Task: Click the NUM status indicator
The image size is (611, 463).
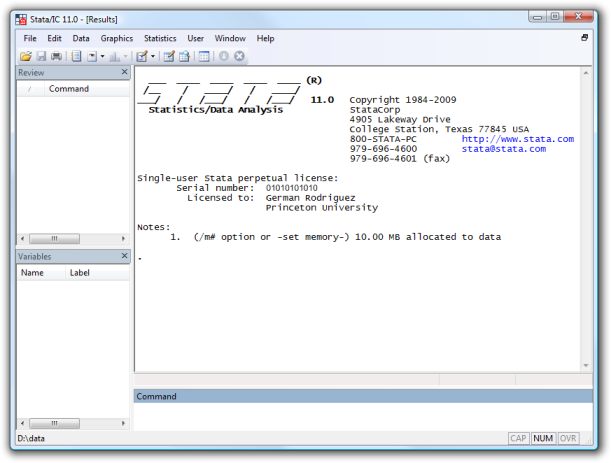Action: click(543, 438)
